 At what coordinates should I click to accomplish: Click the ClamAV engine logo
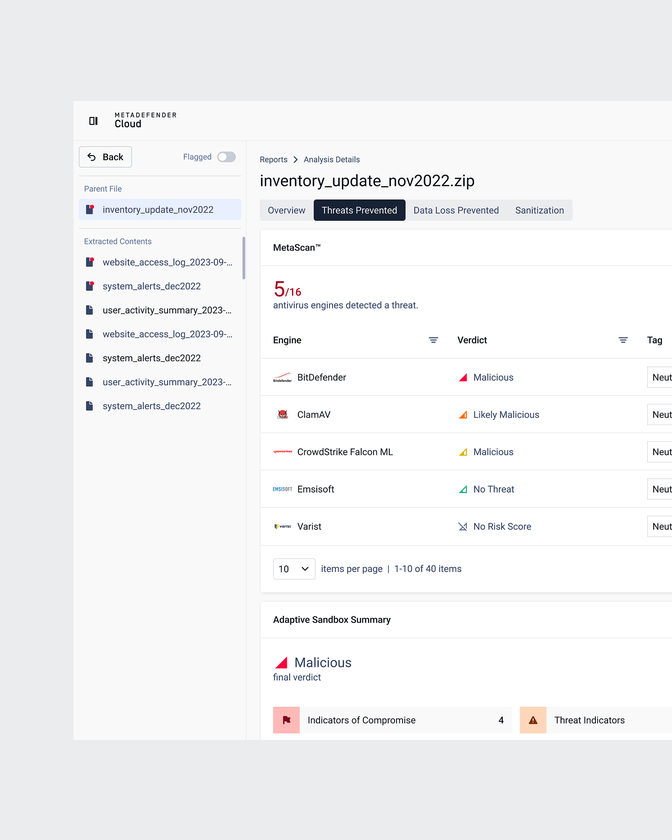(282, 415)
